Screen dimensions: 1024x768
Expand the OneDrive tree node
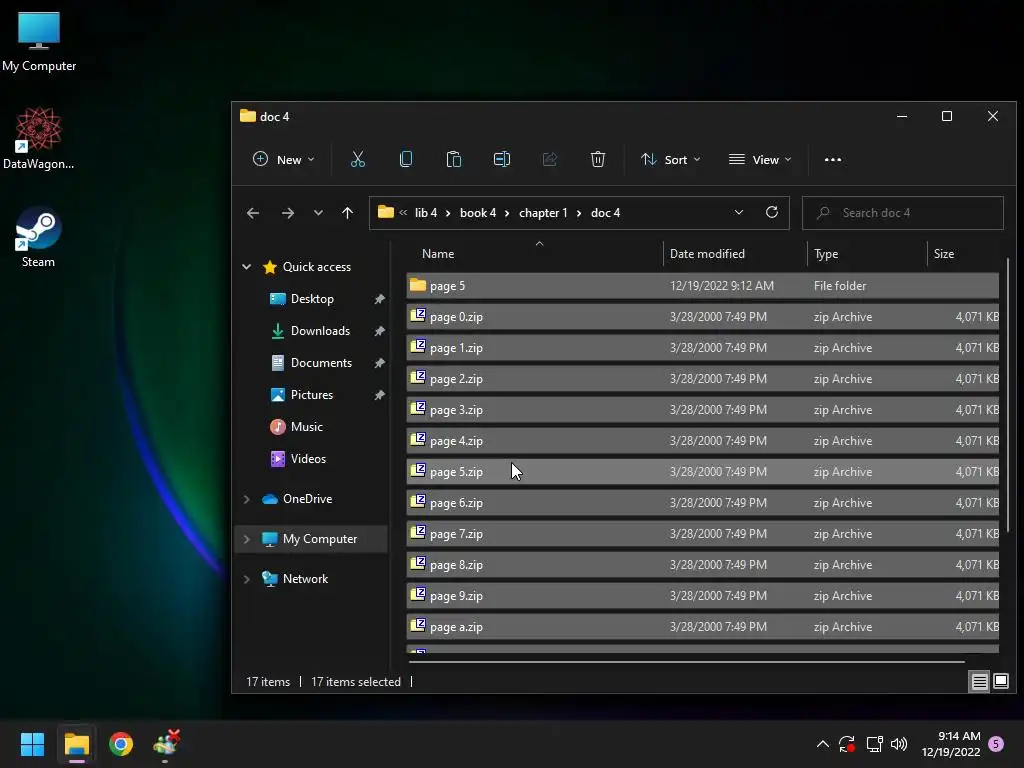tap(247, 499)
